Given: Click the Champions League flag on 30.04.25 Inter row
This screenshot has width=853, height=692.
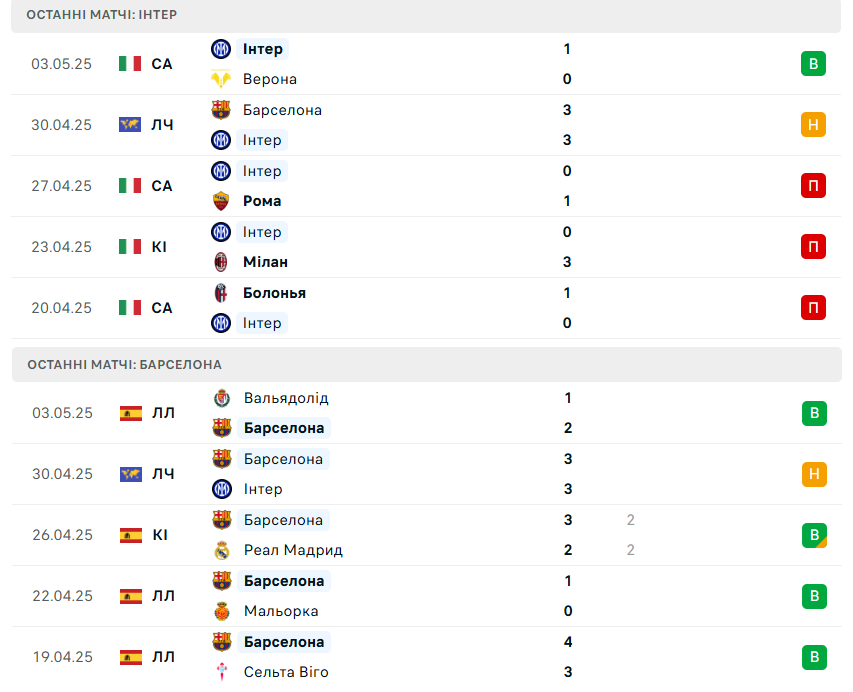Looking at the screenshot, I should click(130, 125).
